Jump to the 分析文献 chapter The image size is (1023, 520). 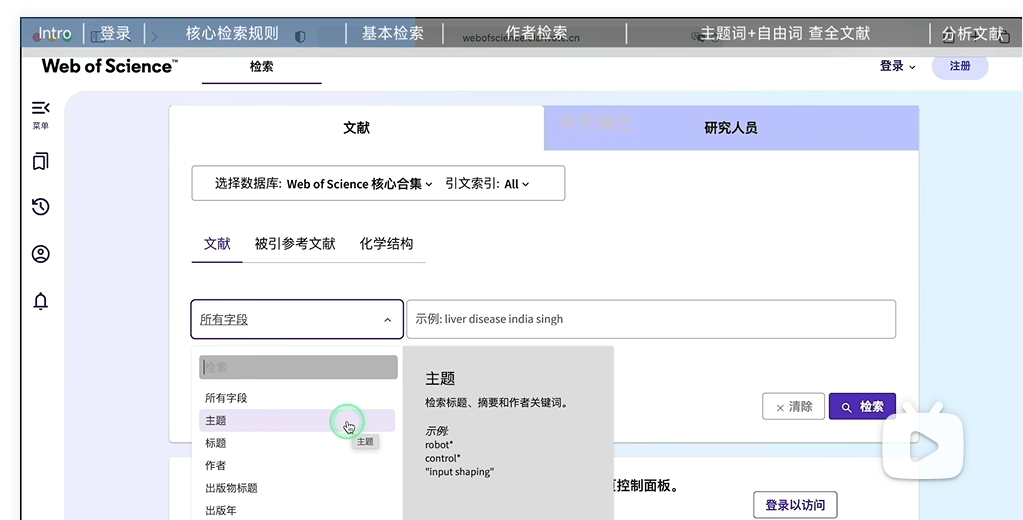tap(973, 33)
